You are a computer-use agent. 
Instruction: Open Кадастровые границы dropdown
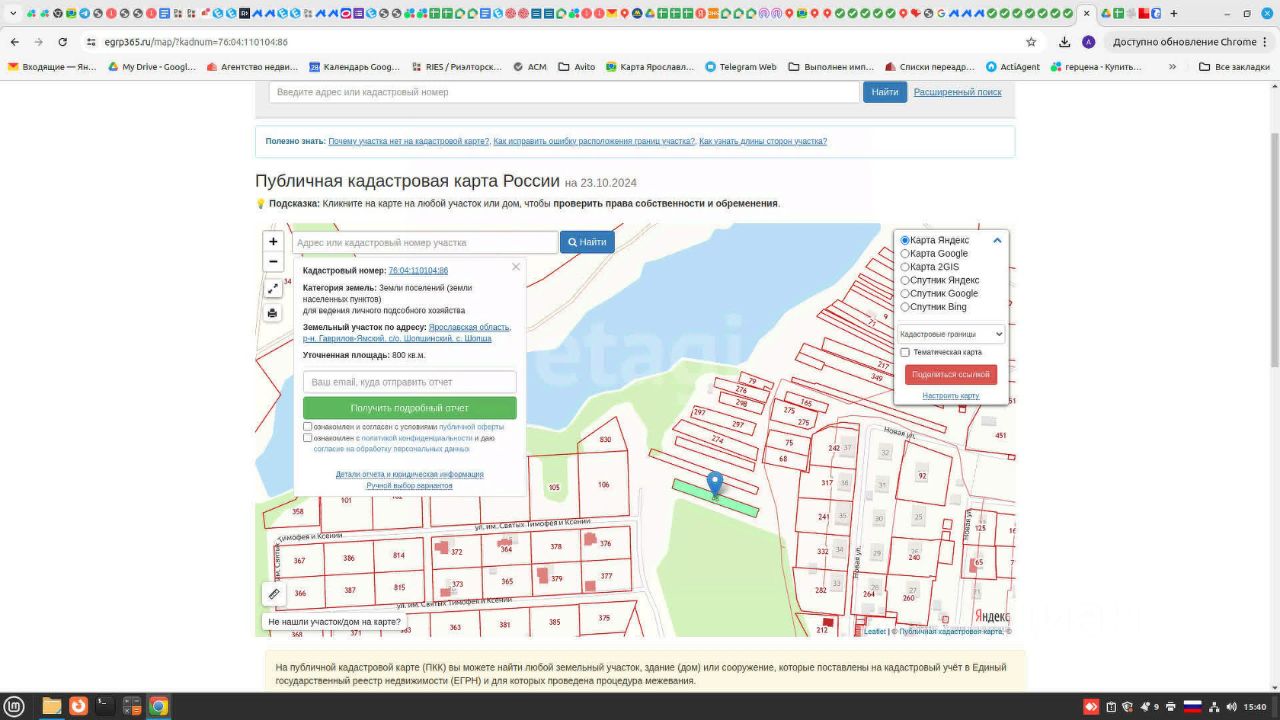click(950, 334)
